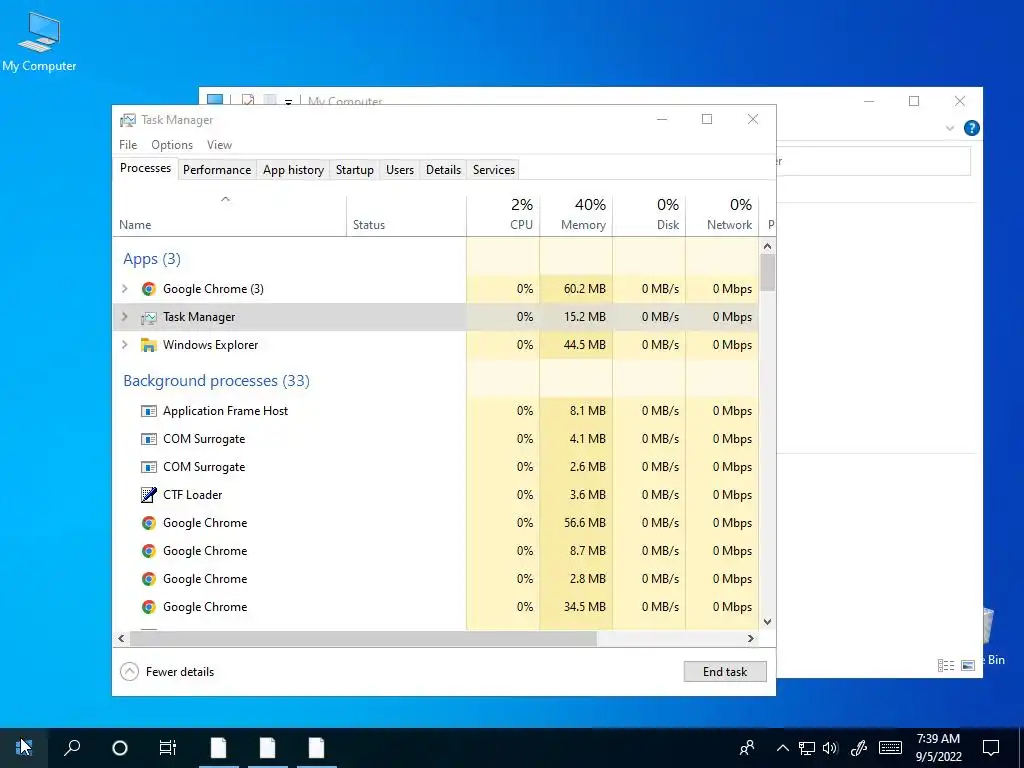The height and width of the screenshot is (768, 1024).
Task: Show hidden icons in the system tray
Action: click(782, 748)
